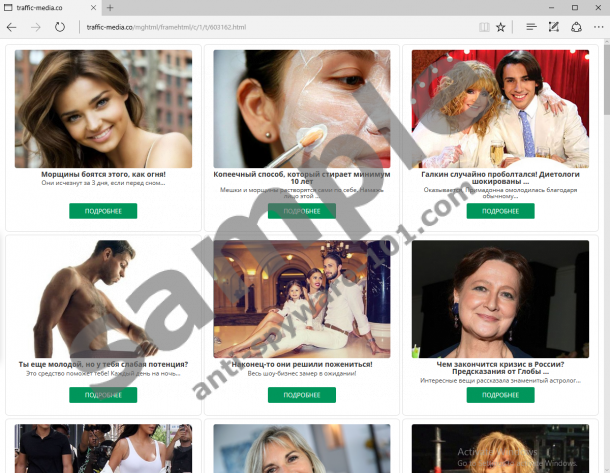Close the traffic-media.co tab
The height and width of the screenshot is (473, 610).
tap(93, 8)
